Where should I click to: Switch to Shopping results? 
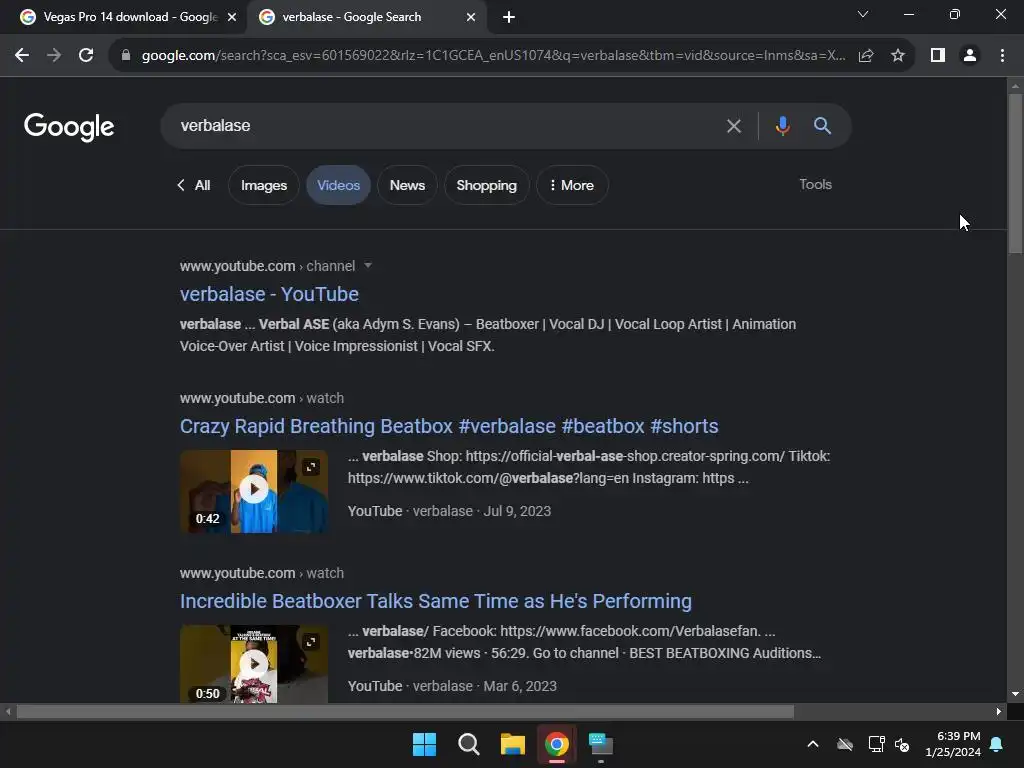487,185
